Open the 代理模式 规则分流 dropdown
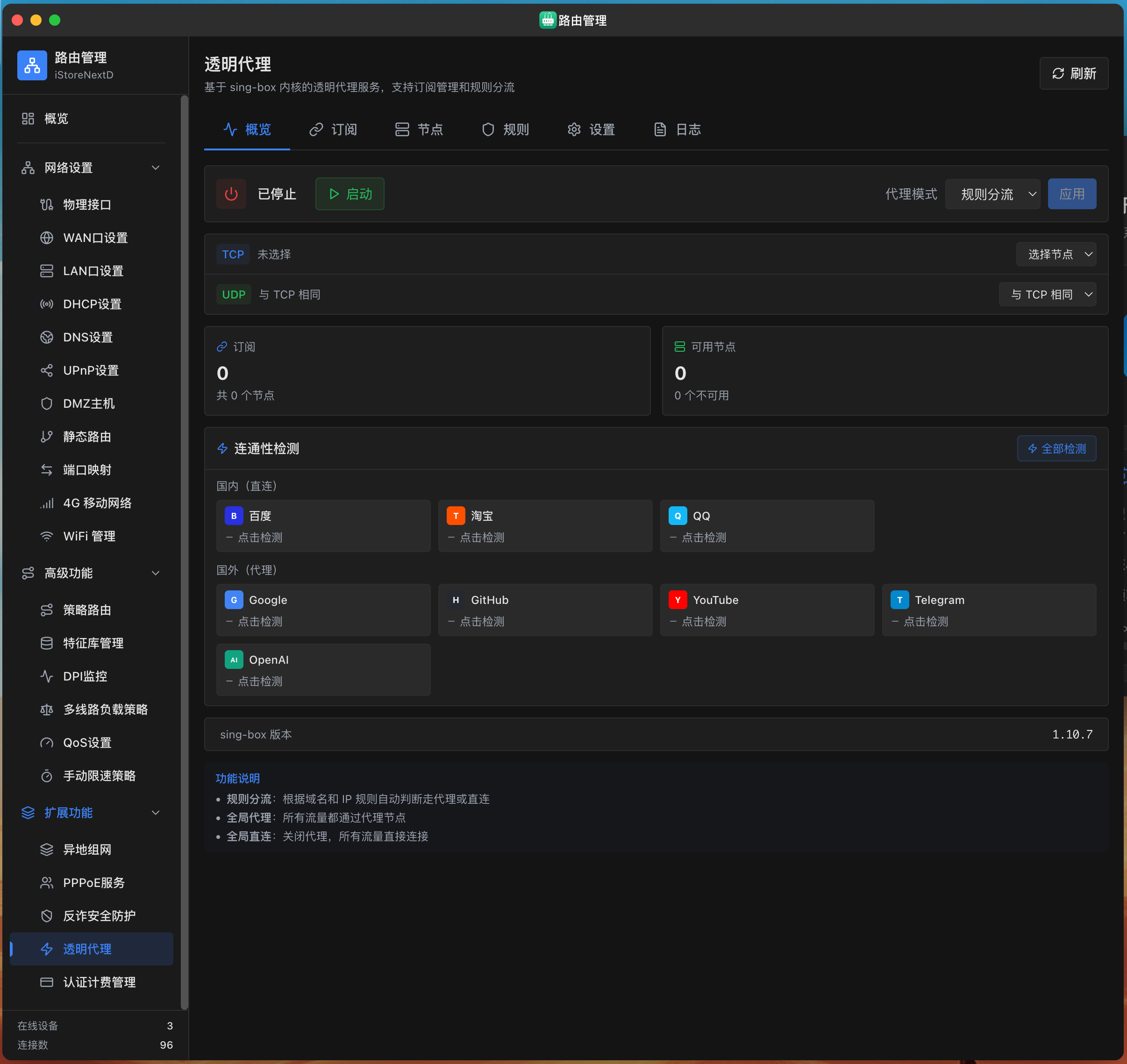Image resolution: width=1127 pixels, height=1064 pixels. tap(992, 194)
